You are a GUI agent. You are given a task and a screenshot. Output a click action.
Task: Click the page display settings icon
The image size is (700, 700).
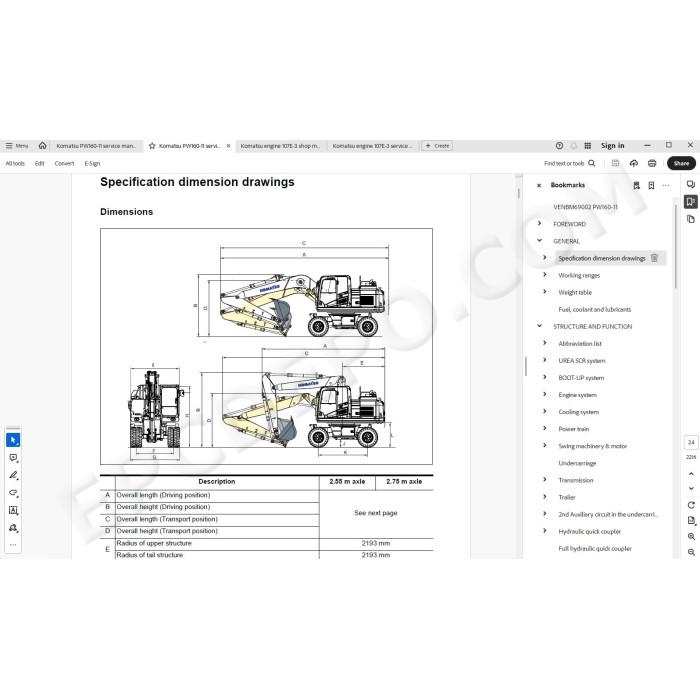coord(691,521)
